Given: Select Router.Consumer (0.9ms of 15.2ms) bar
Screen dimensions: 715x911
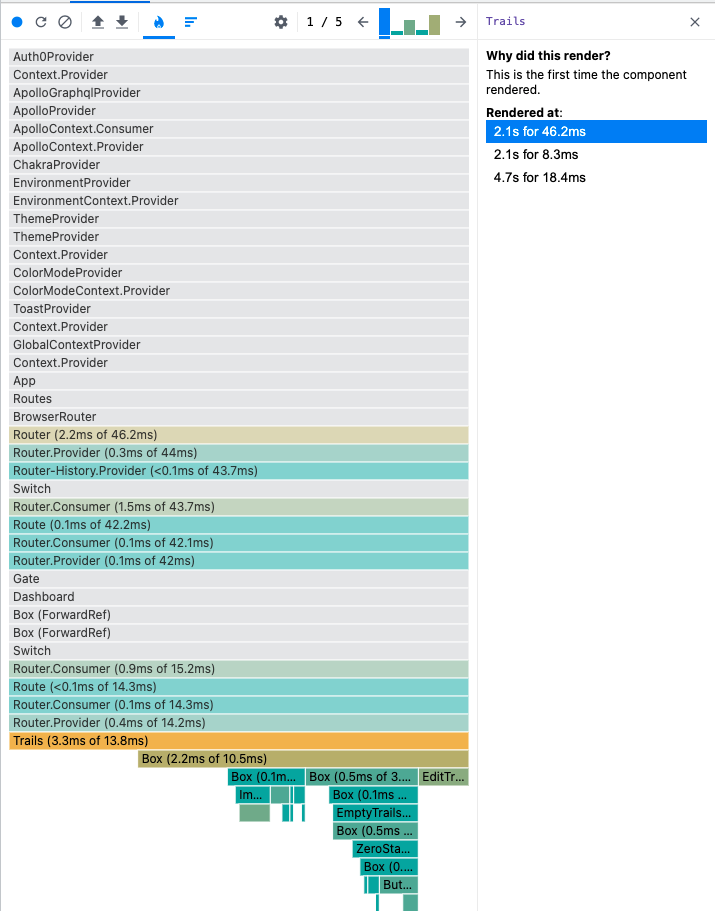Looking at the screenshot, I should tap(239, 669).
